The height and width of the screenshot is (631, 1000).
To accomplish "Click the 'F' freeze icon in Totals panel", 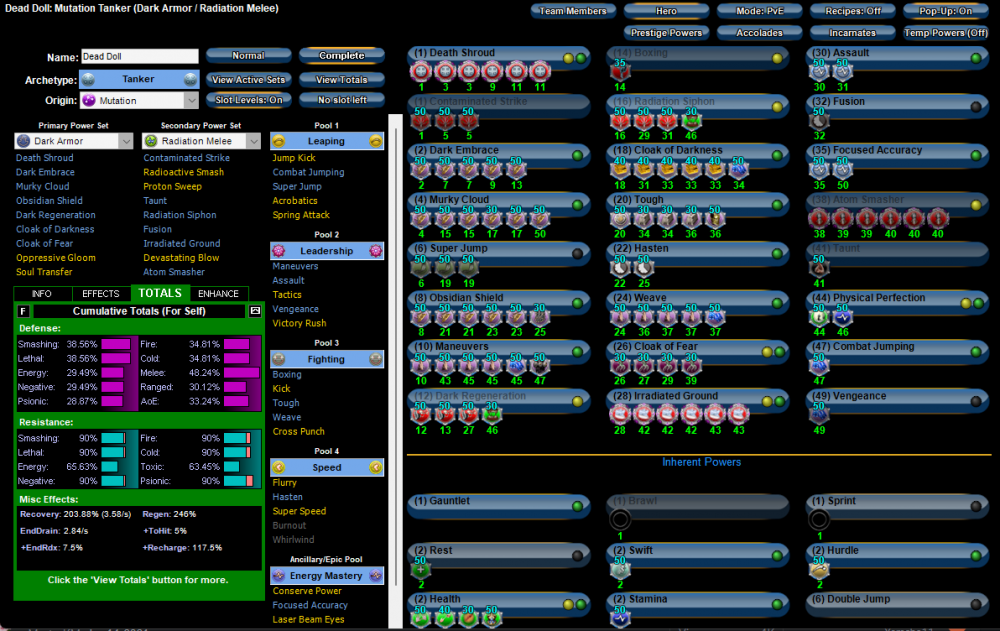I will (23, 311).
